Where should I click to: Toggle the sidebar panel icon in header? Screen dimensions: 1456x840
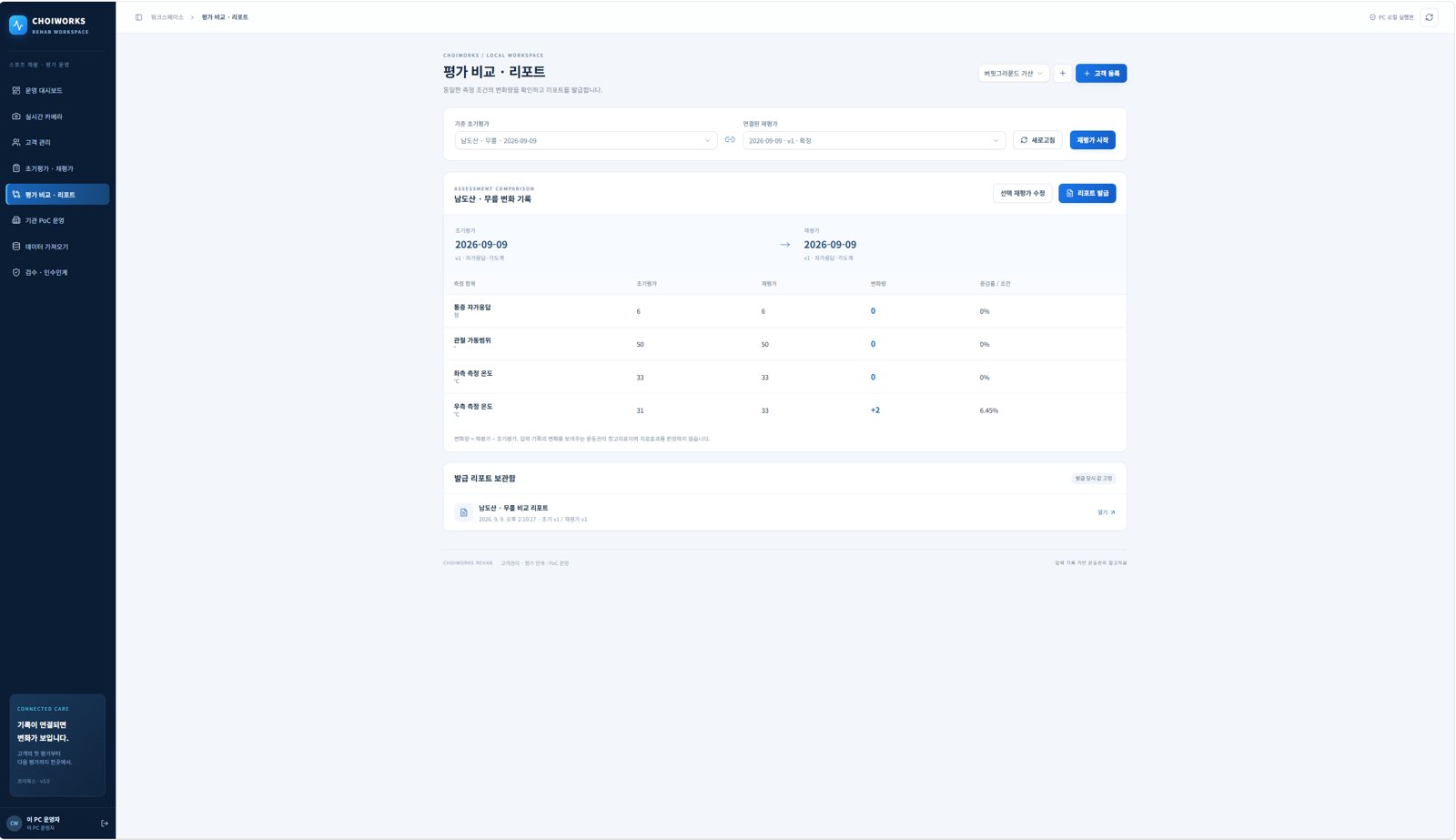pyautogui.click(x=138, y=17)
